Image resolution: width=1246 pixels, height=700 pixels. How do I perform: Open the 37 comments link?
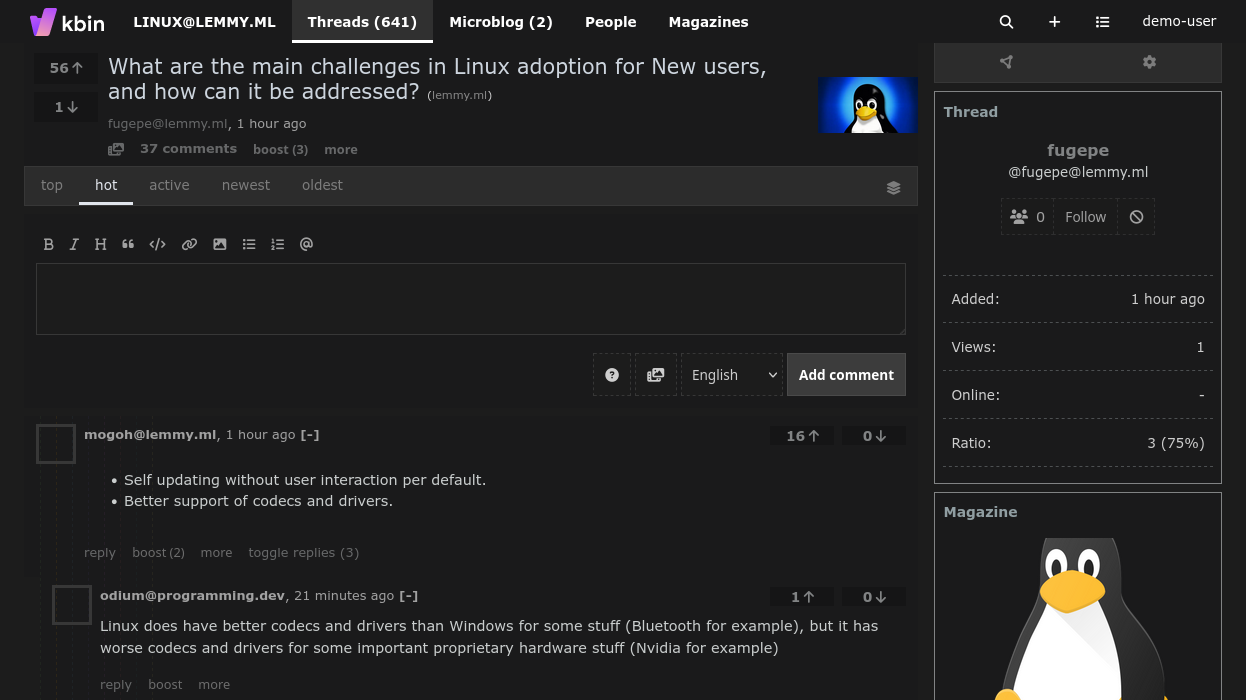point(188,149)
